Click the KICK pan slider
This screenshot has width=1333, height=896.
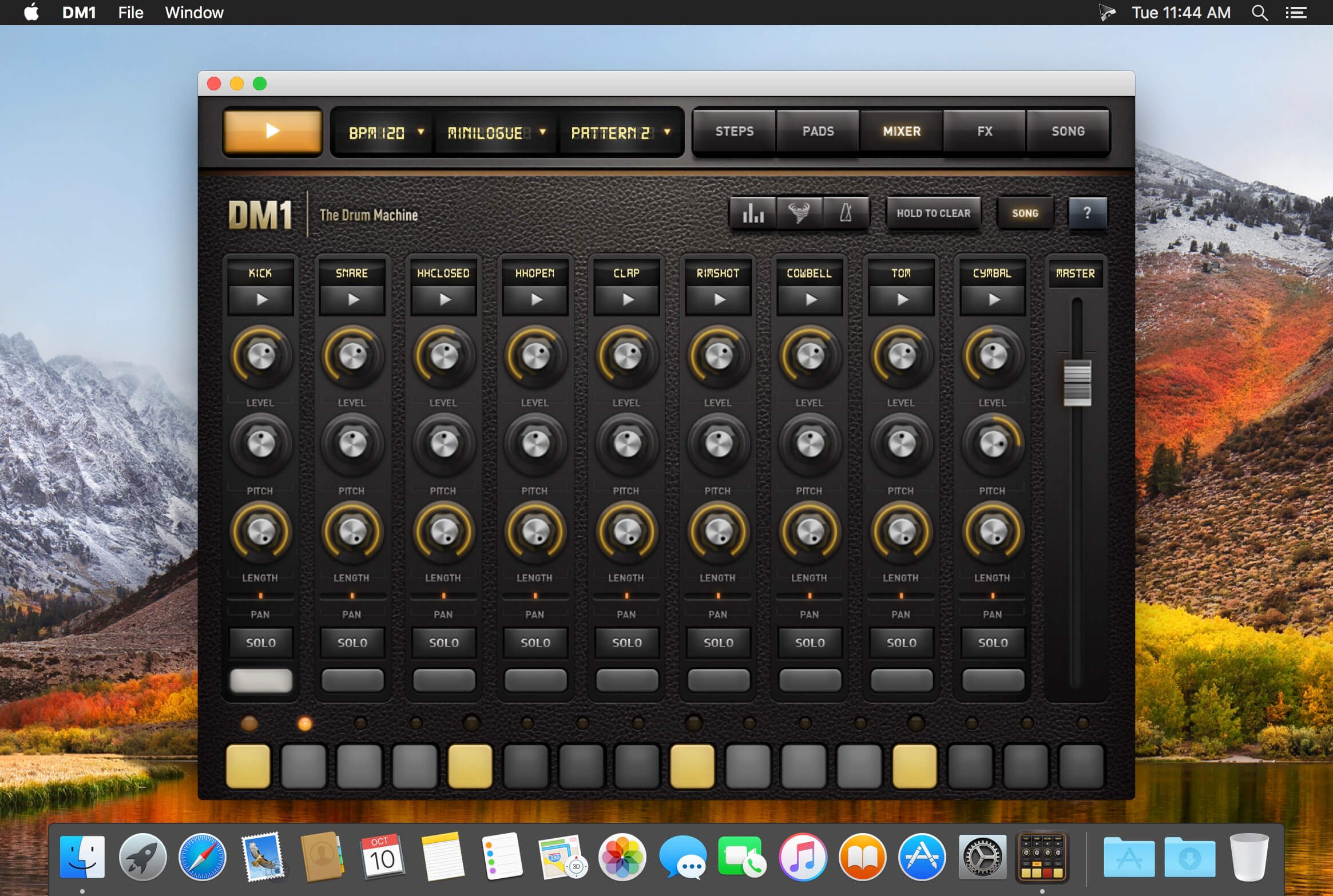coord(261,596)
